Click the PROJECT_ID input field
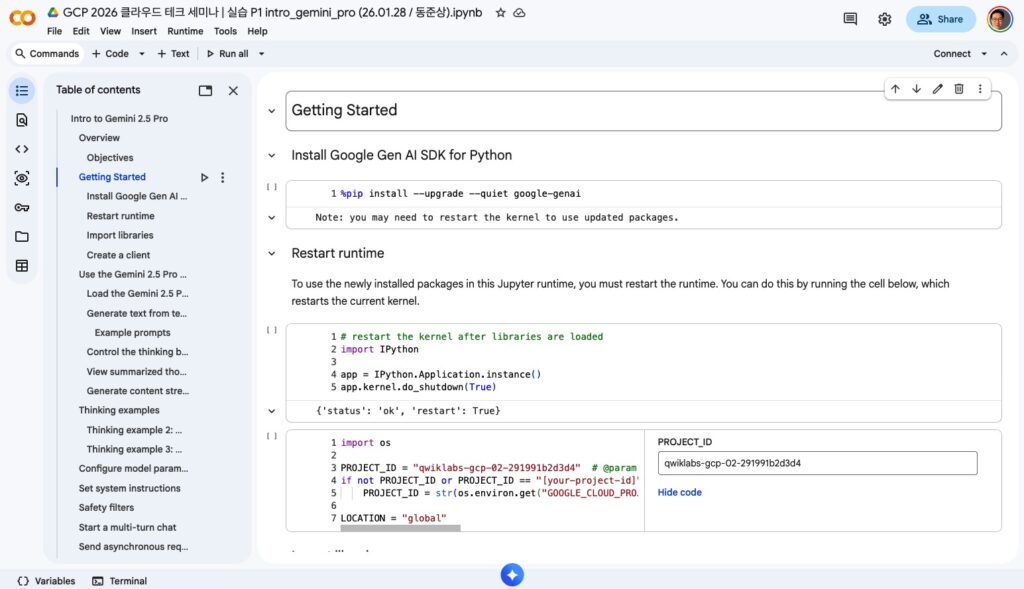Viewport: 1024px width, 589px height. (817, 463)
